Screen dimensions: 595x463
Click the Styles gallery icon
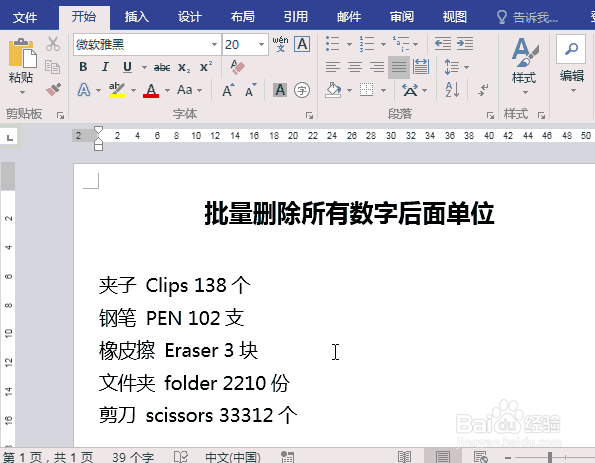pos(524,53)
